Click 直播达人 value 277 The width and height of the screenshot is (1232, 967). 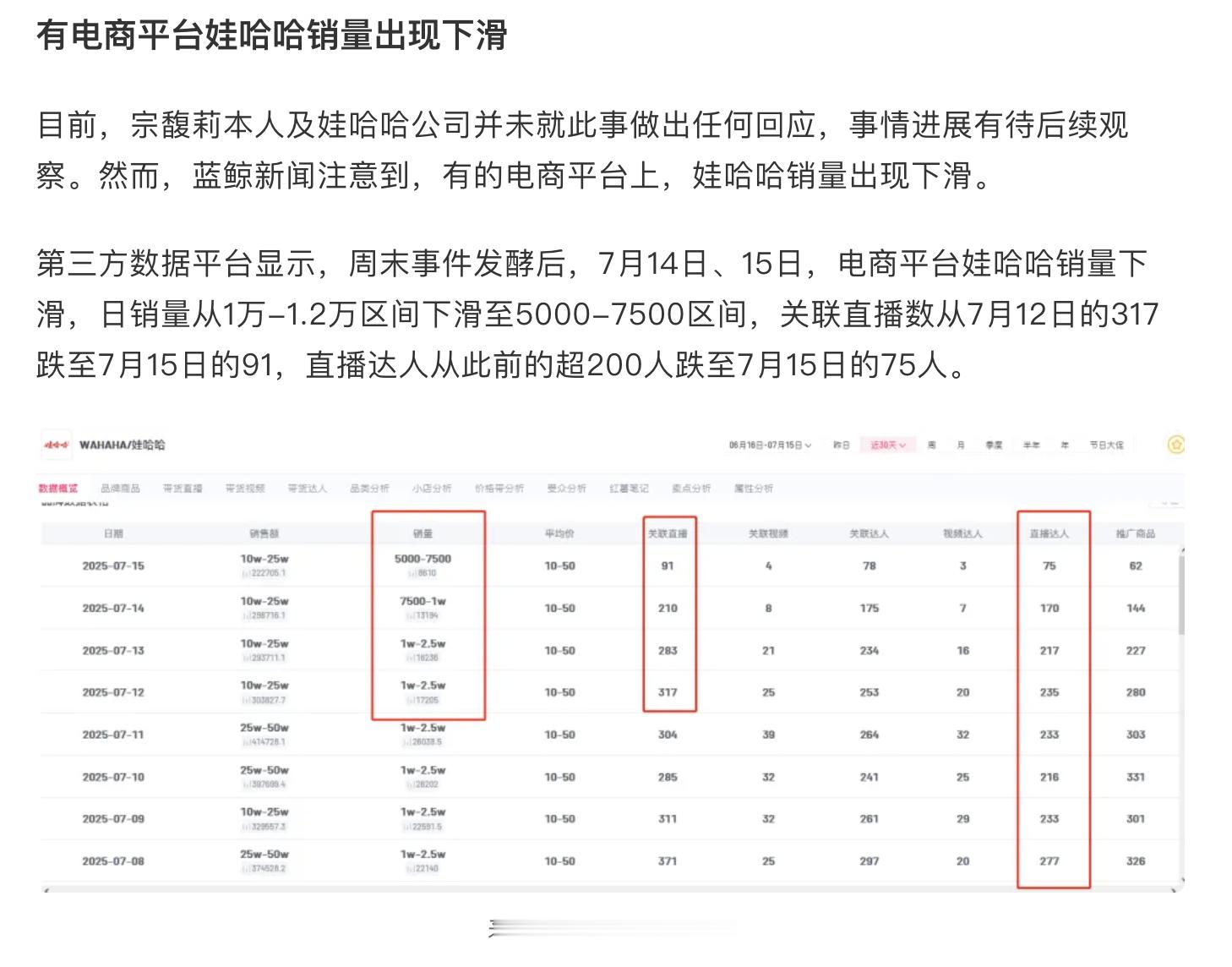[1049, 861]
